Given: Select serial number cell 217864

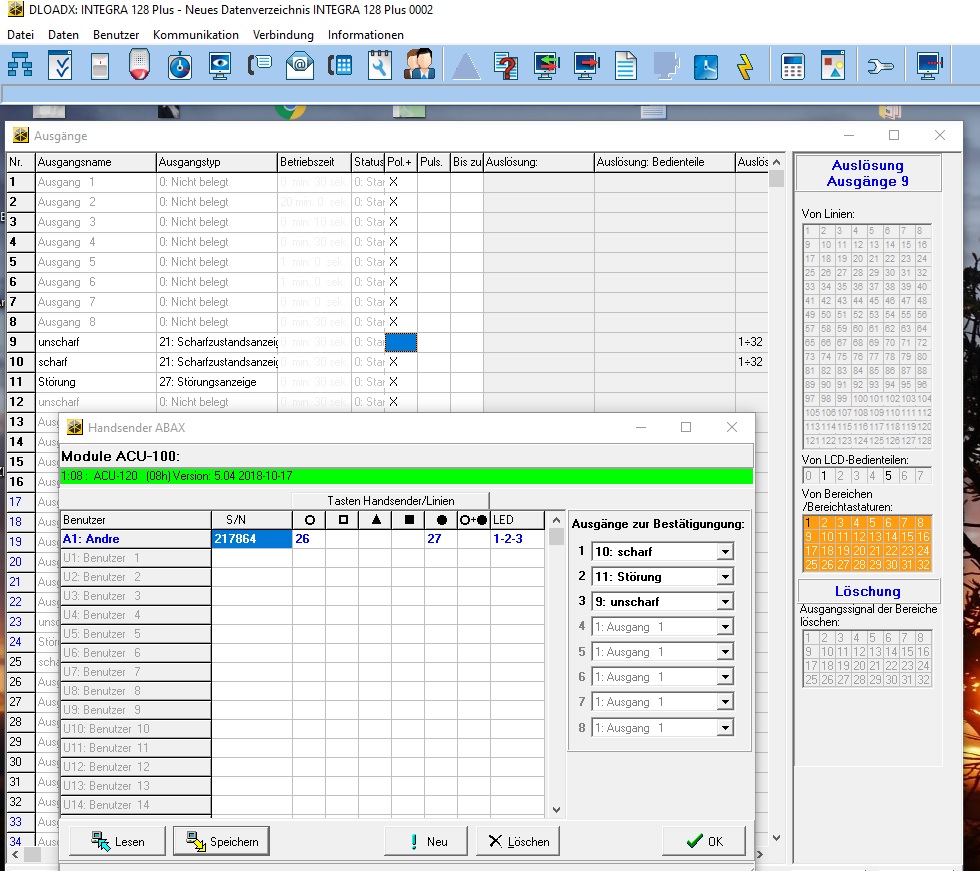Looking at the screenshot, I should [x=251, y=539].
